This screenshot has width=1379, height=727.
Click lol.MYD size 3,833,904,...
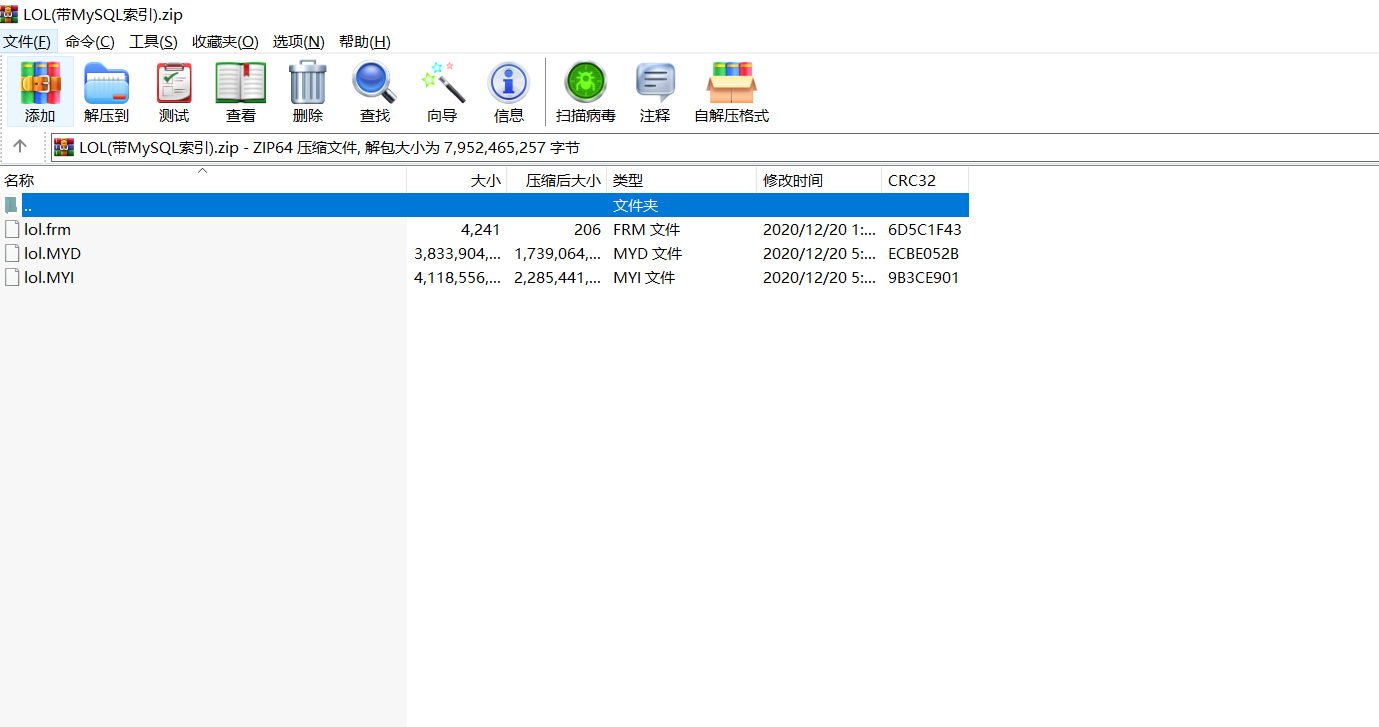[457, 253]
